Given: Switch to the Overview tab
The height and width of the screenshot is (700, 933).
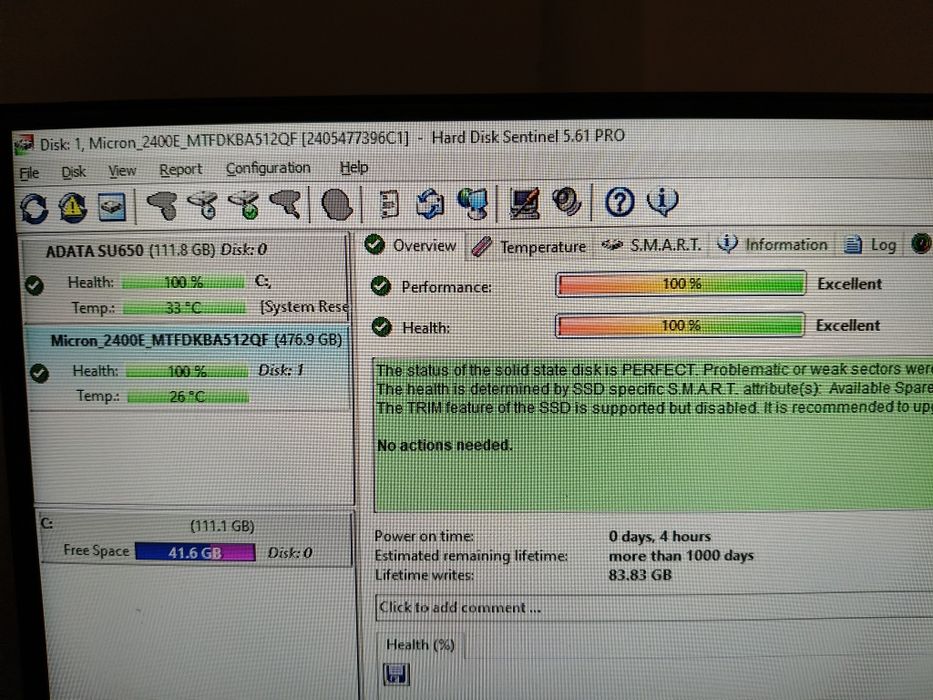Looking at the screenshot, I should click(x=411, y=245).
